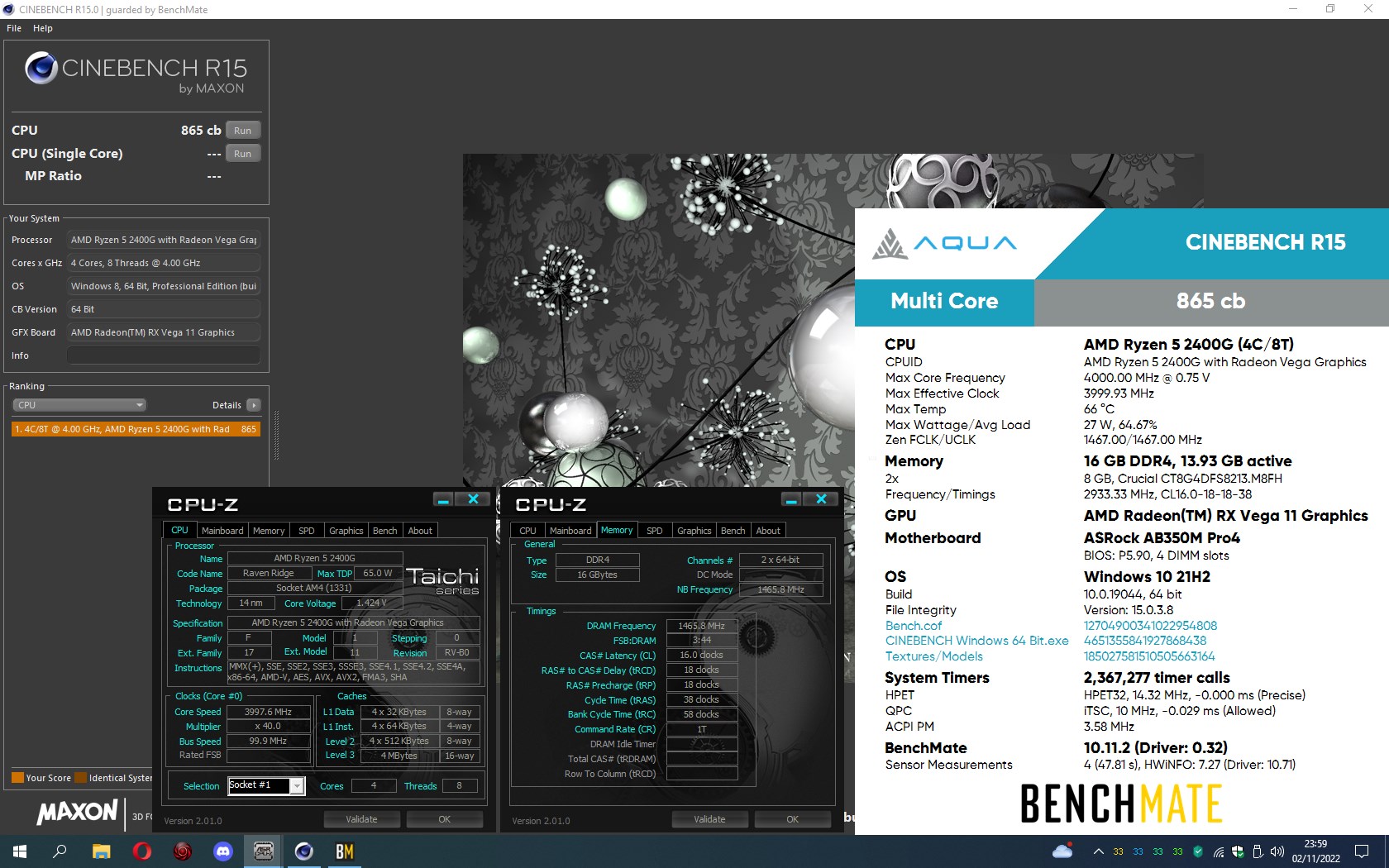Click the Core Speed value 3997.6 MHz
This screenshot has height=868, width=1389.
[268, 712]
